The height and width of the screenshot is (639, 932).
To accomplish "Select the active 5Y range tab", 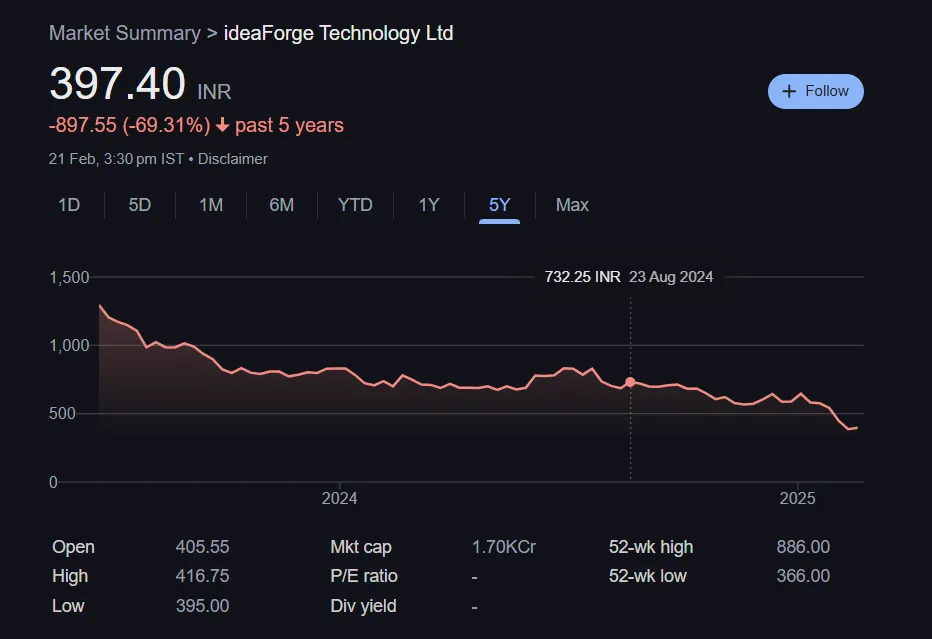I will coord(499,205).
